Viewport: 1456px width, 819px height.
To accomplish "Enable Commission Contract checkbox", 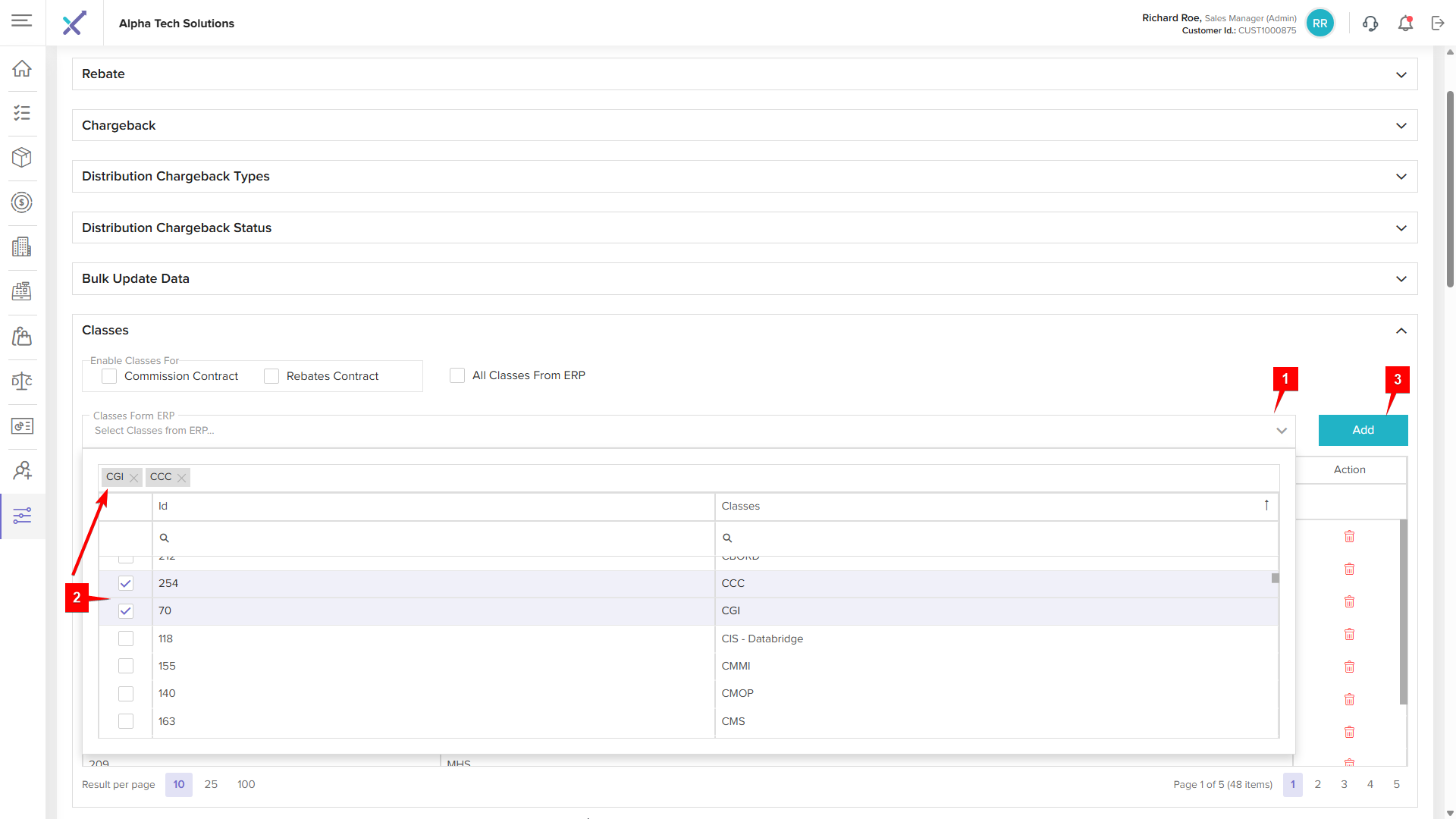I will pyautogui.click(x=110, y=376).
